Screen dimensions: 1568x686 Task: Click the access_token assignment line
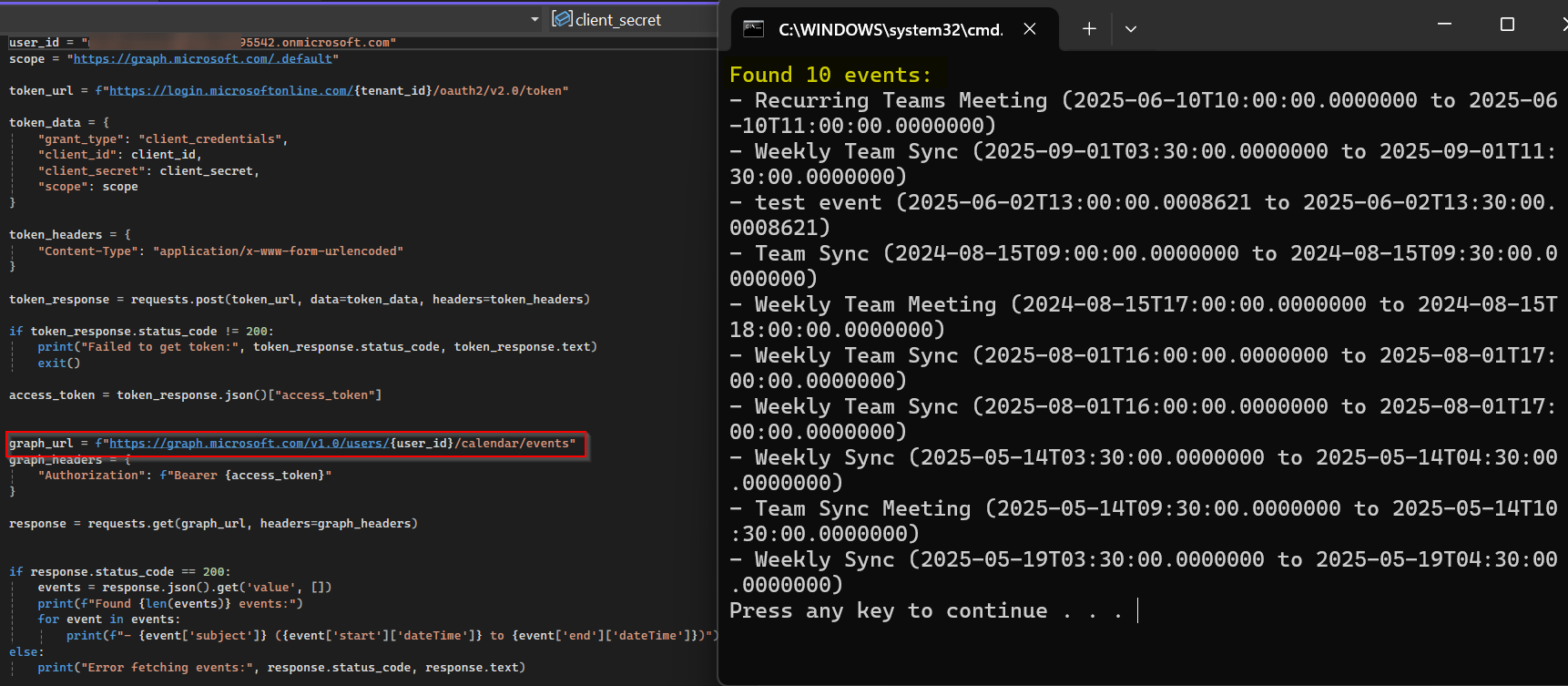tap(196, 395)
